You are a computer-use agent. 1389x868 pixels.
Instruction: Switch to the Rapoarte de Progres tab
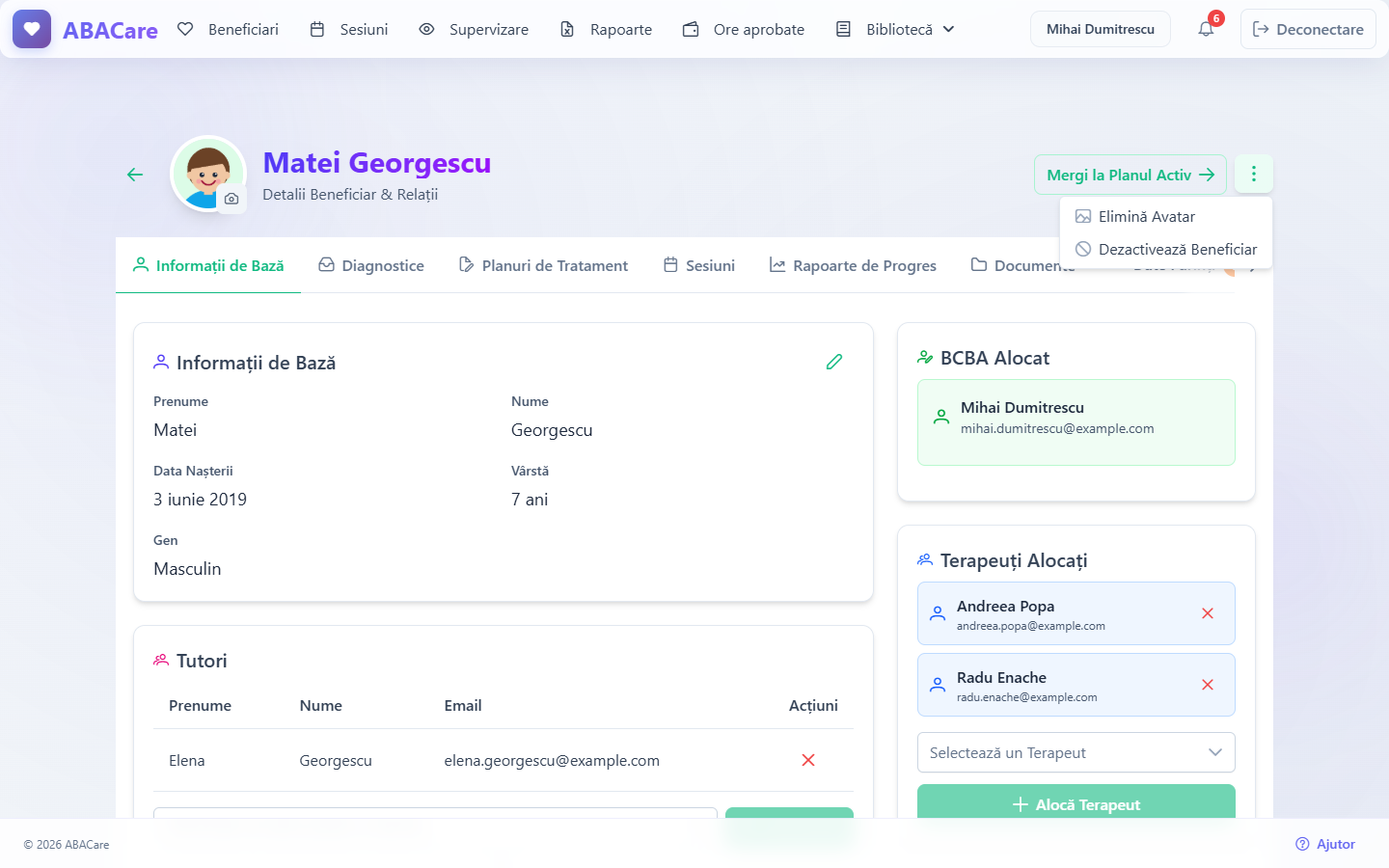point(853,265)
